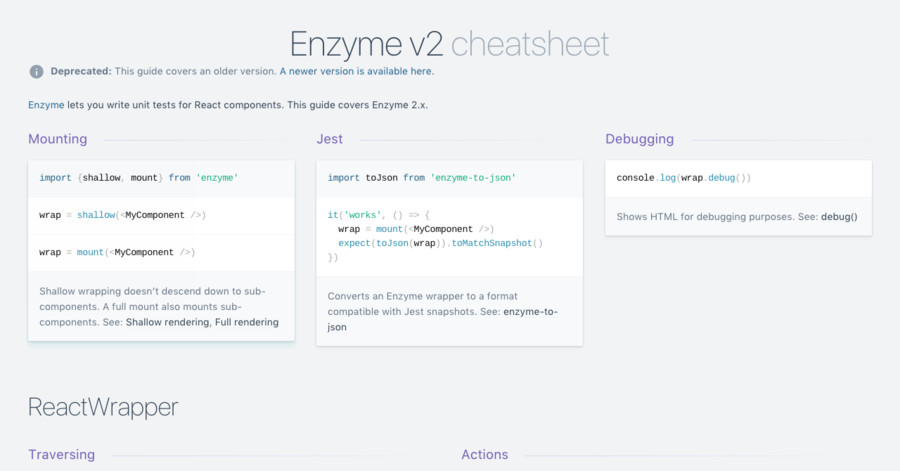Follow the Enzyme link in the intro
Screen dimensions: 900x471
(x=46, y=105)
